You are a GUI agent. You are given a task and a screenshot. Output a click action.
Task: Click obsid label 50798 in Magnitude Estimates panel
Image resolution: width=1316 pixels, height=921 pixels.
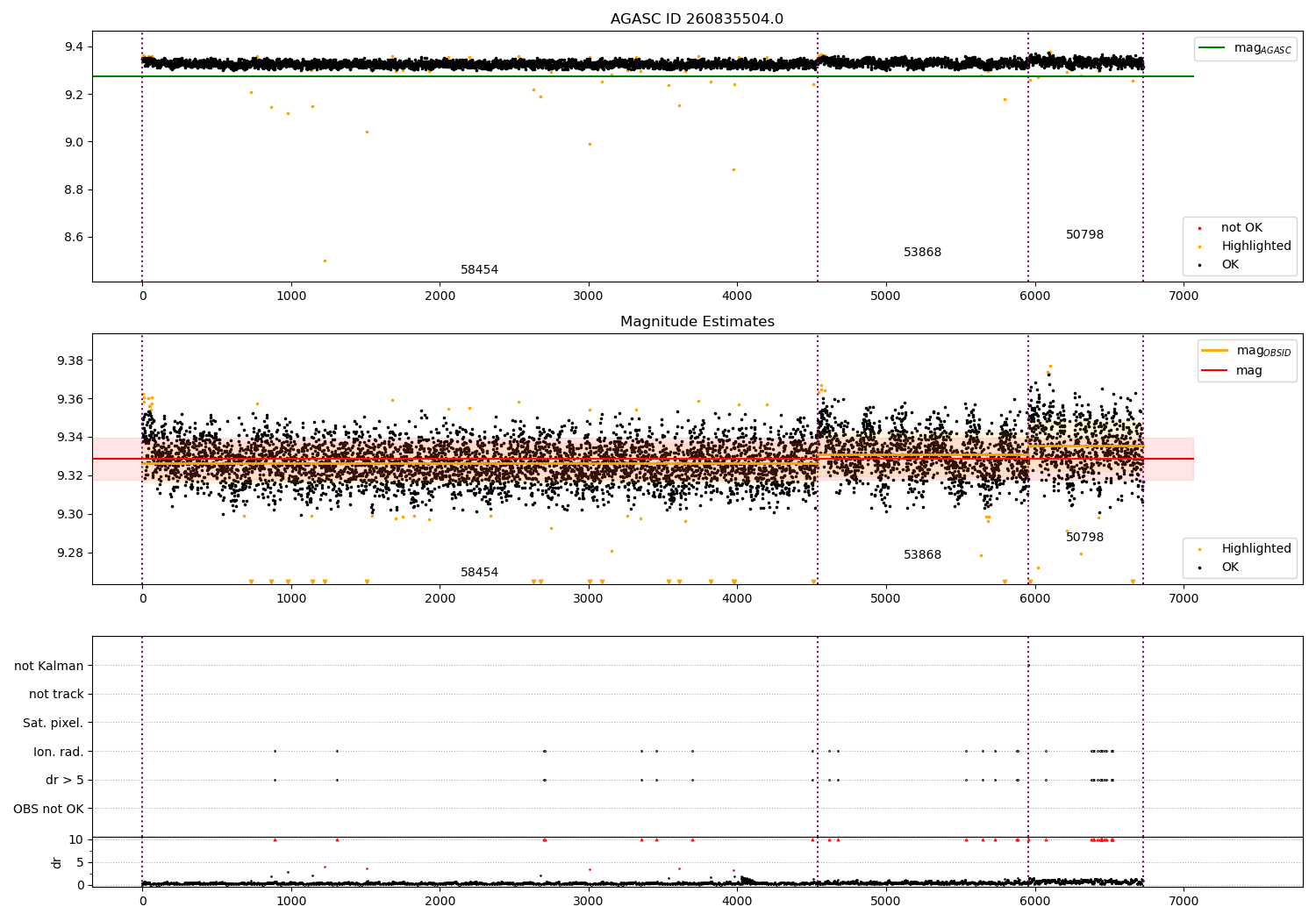click(x=1084, y=538)
